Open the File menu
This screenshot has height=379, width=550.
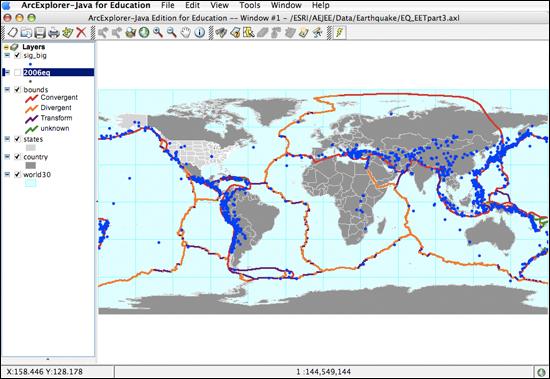tap(168, 5)
